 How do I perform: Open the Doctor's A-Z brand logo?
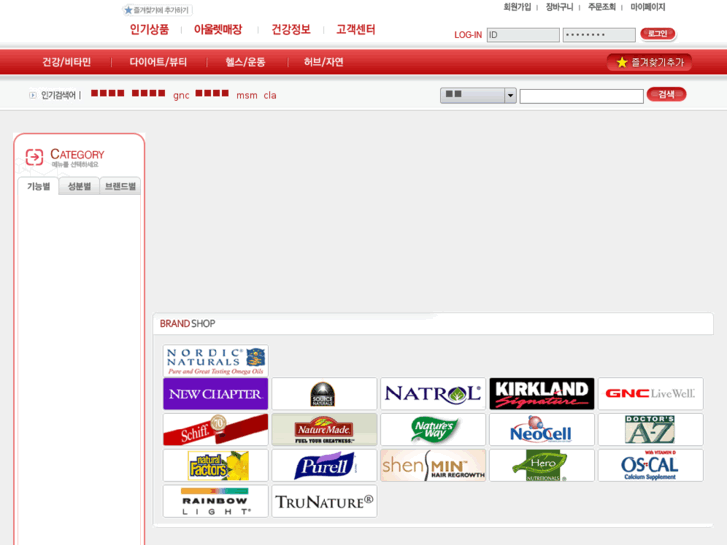tap(650, 430)
